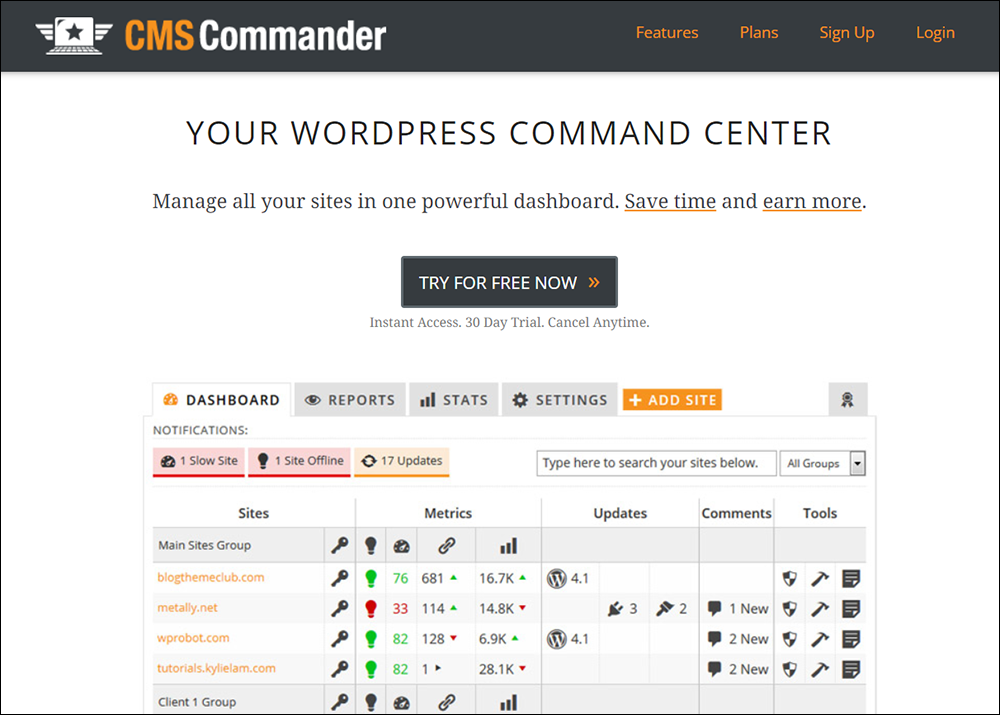Toggle the green status bulb for blogthemeclub.com

[371, 578]
